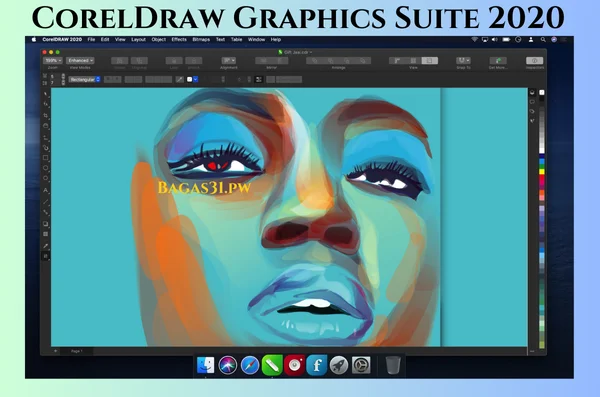Image resolution: width=600 pixels, height=397 pixels.
Task: Open the Trash in the Dock
Action: [393, 365]
